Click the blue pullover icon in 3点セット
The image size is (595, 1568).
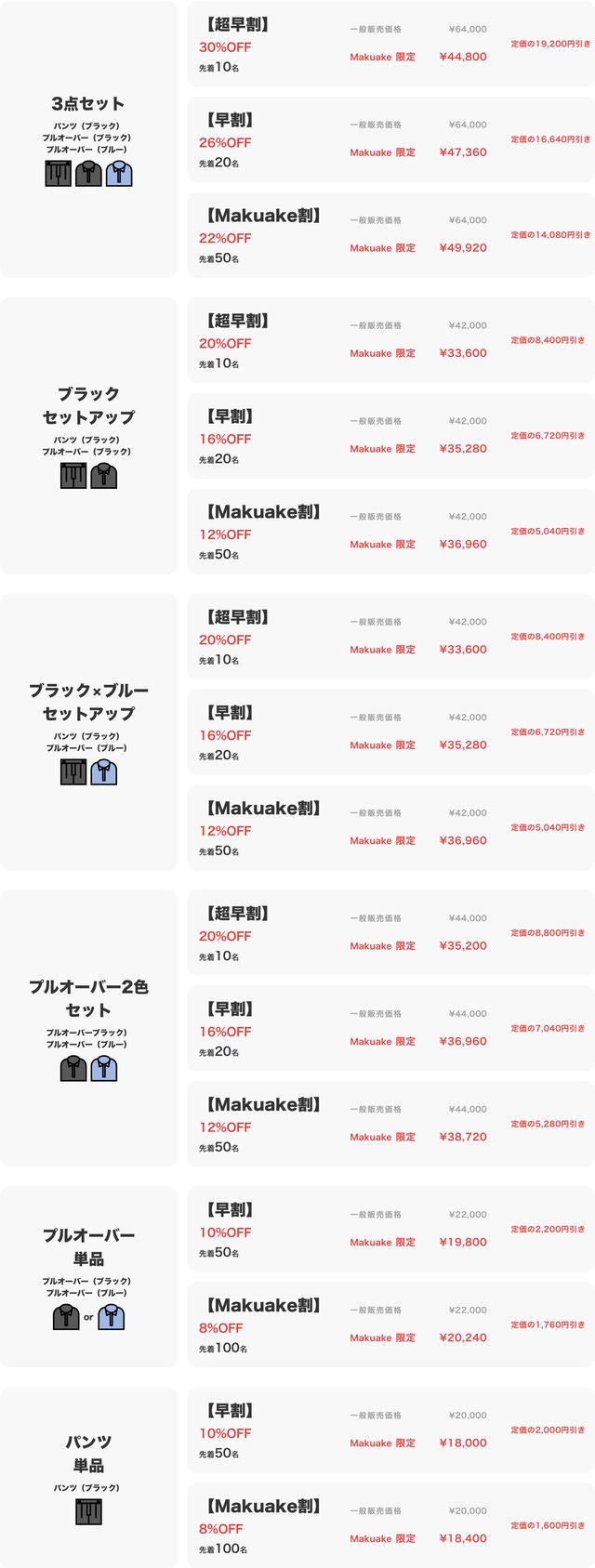point(119,173)
